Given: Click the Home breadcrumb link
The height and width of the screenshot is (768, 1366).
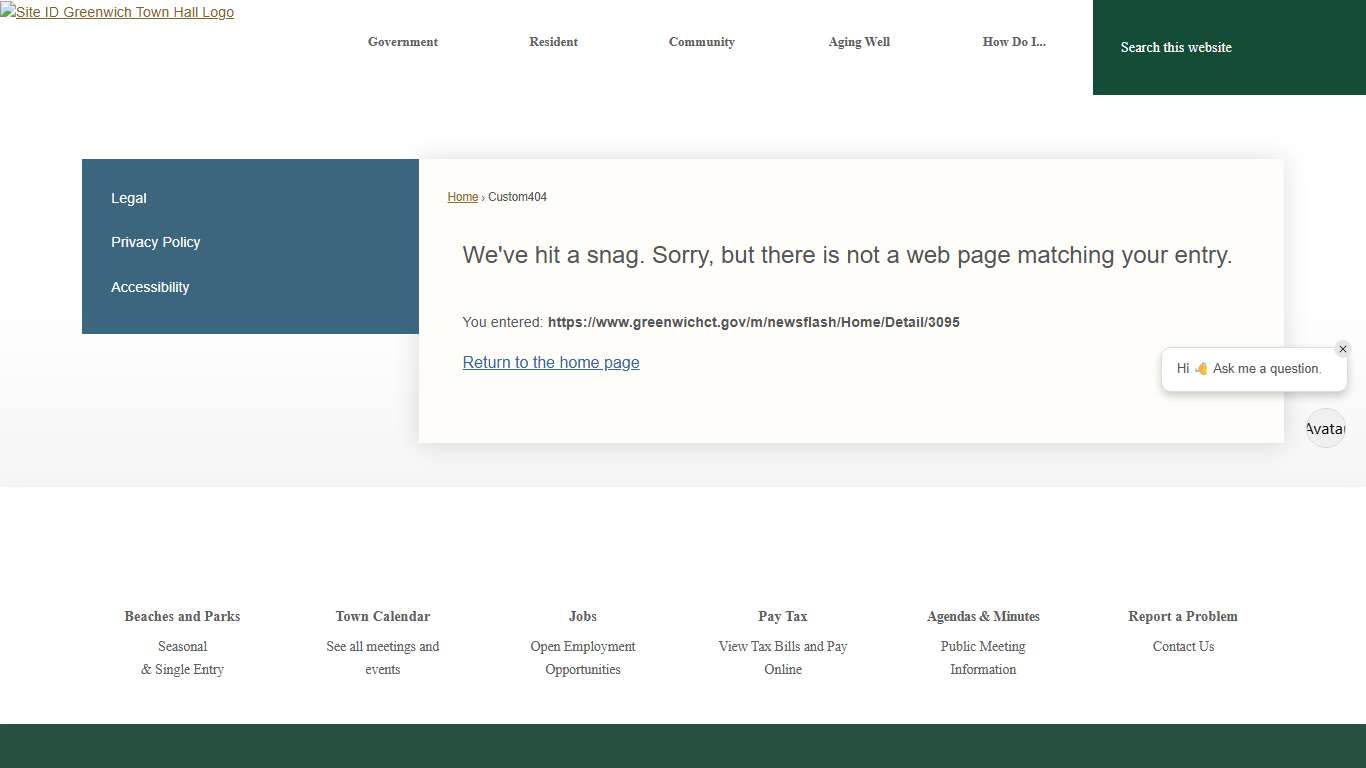Looking at the screenshot, I should coord(462,197).
